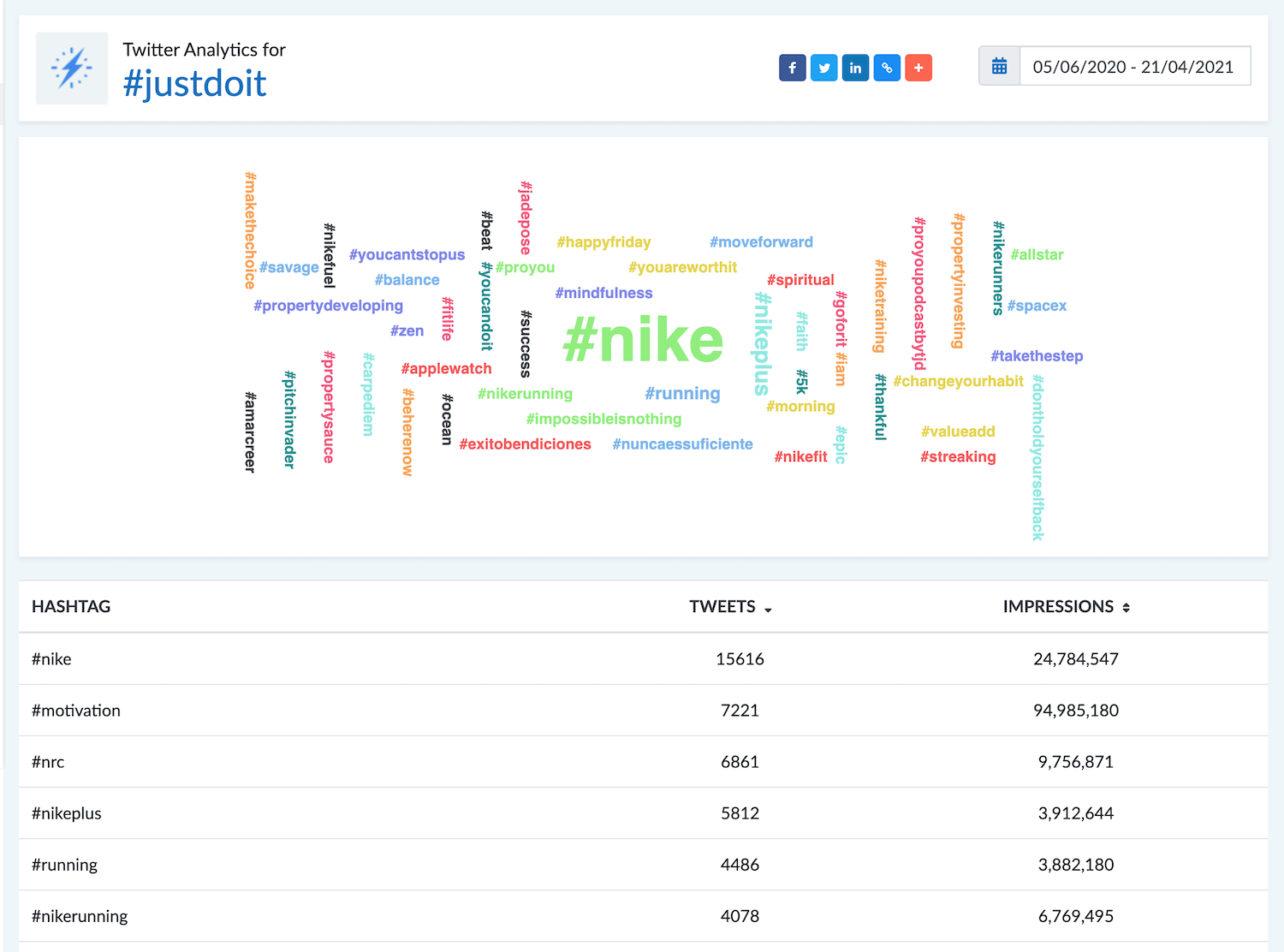The image size is (1284, 952).
Task: Click #mindfulness in word cloud
Action: pyautogui.click(x=603, y=293)
